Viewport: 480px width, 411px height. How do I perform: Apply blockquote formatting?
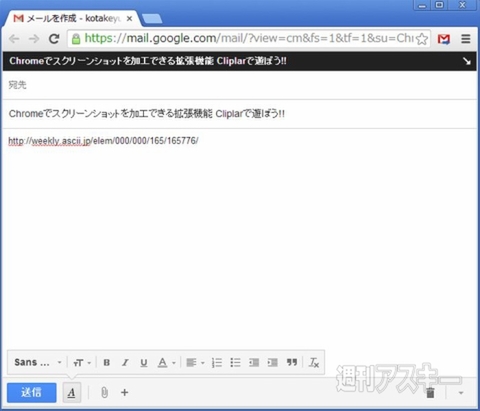tap(292, 362)
